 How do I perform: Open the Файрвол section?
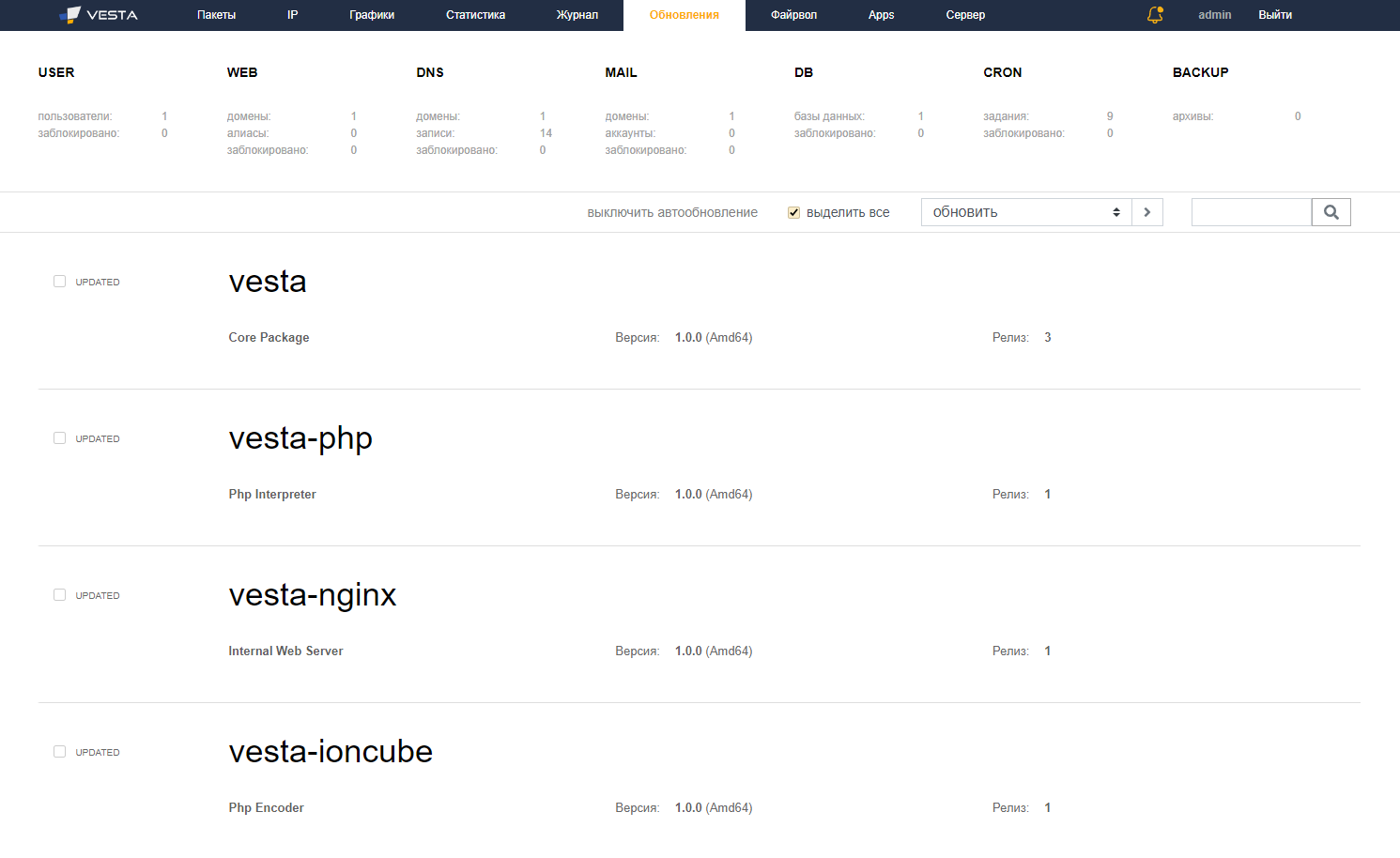point(793,15)
